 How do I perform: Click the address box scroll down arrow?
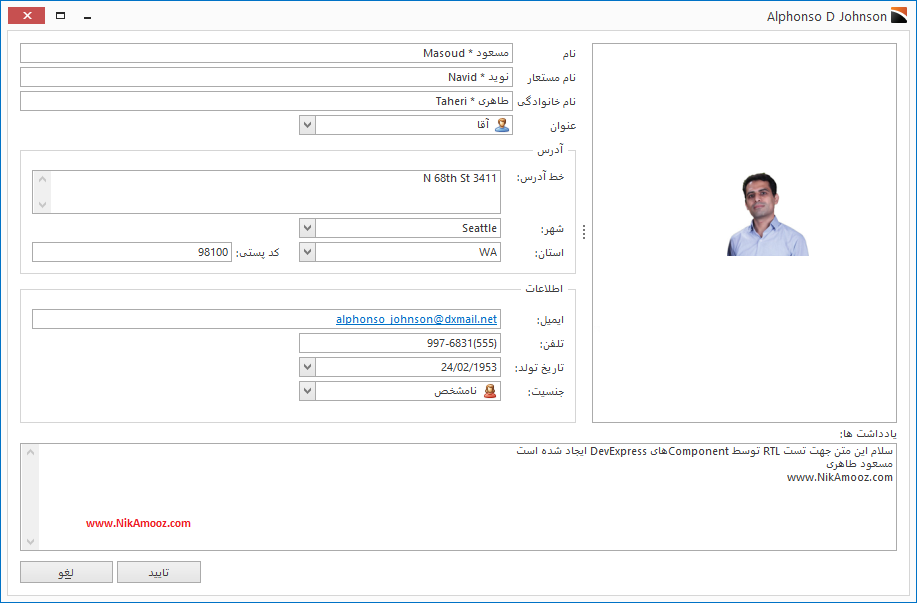42,205
